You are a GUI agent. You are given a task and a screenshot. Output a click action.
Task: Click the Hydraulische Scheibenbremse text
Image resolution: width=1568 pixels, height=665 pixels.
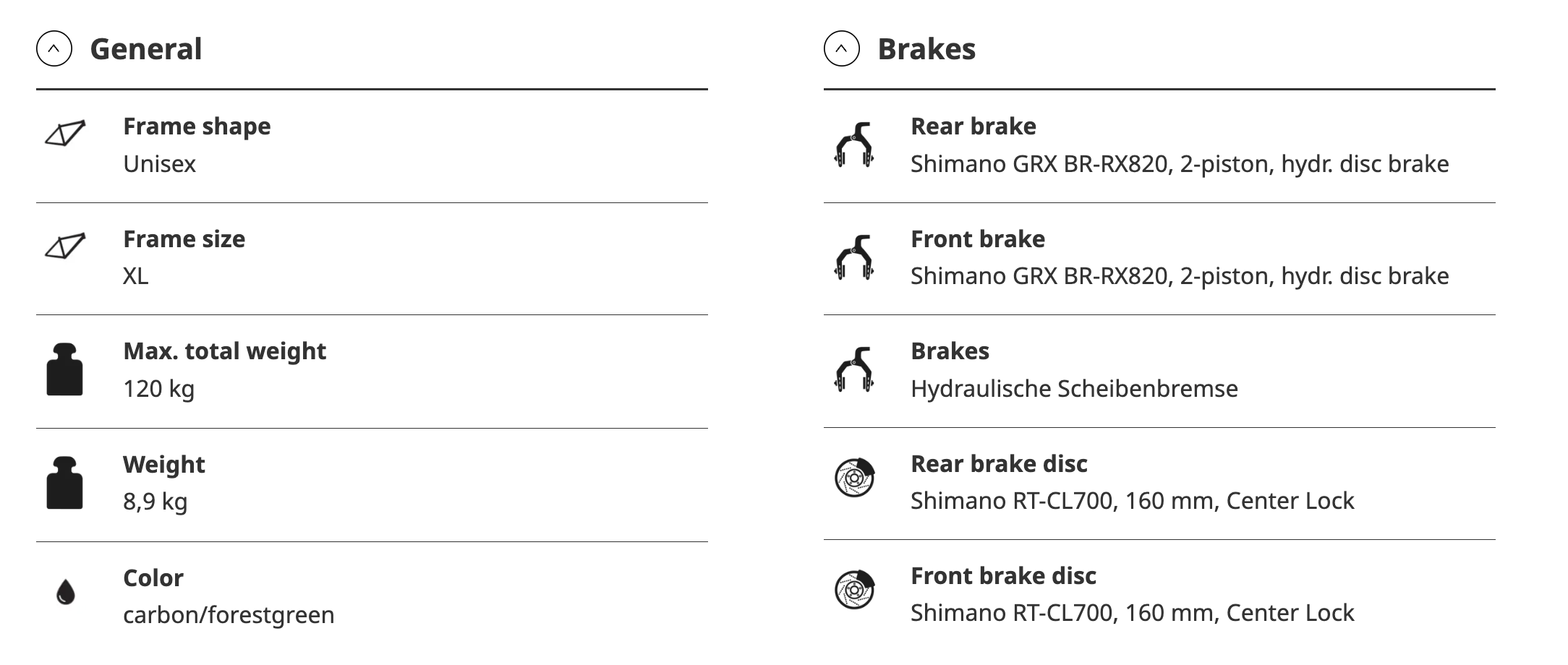click(x=1074, y=389)
